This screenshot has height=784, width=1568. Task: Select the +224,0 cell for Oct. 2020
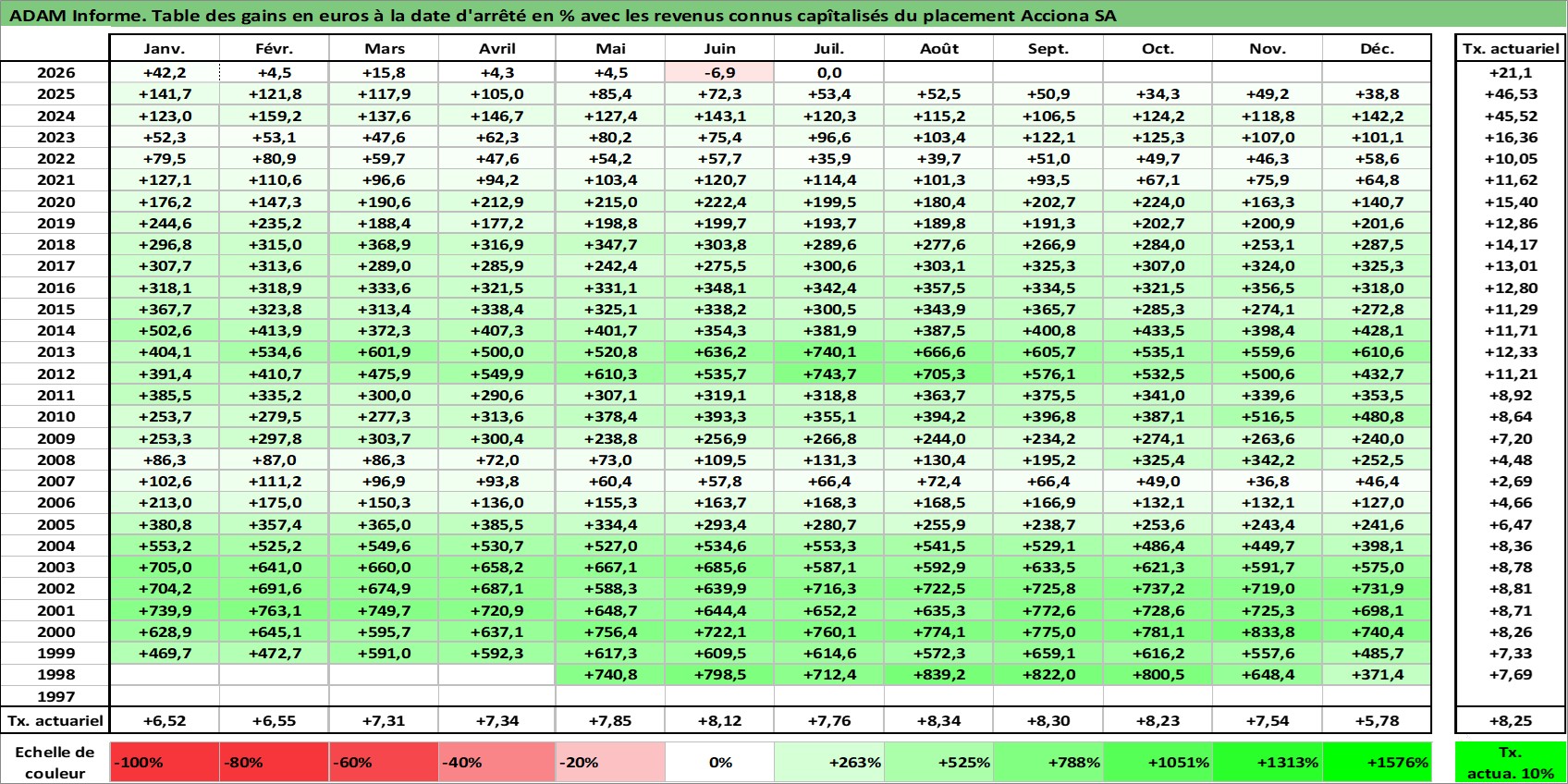click(x=1158, y=202)
